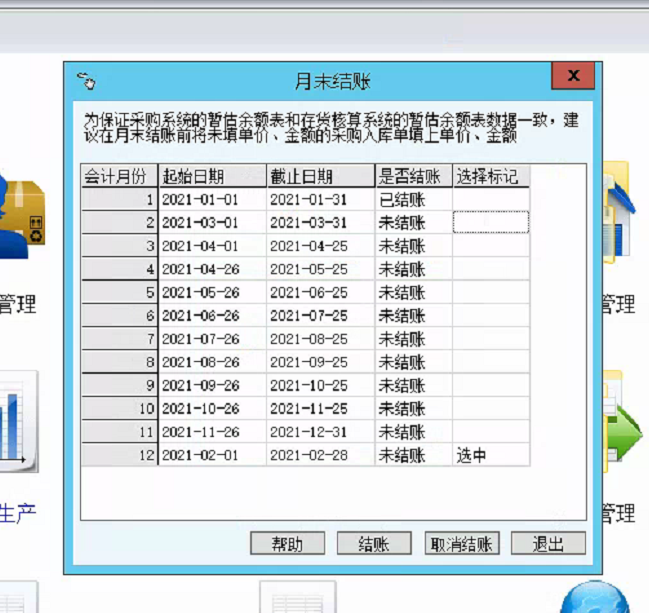This screenshot has height=613, width=649.
Task: Click the 起始日期 column header
Action: pyautogui.click(x=212, y=176)
